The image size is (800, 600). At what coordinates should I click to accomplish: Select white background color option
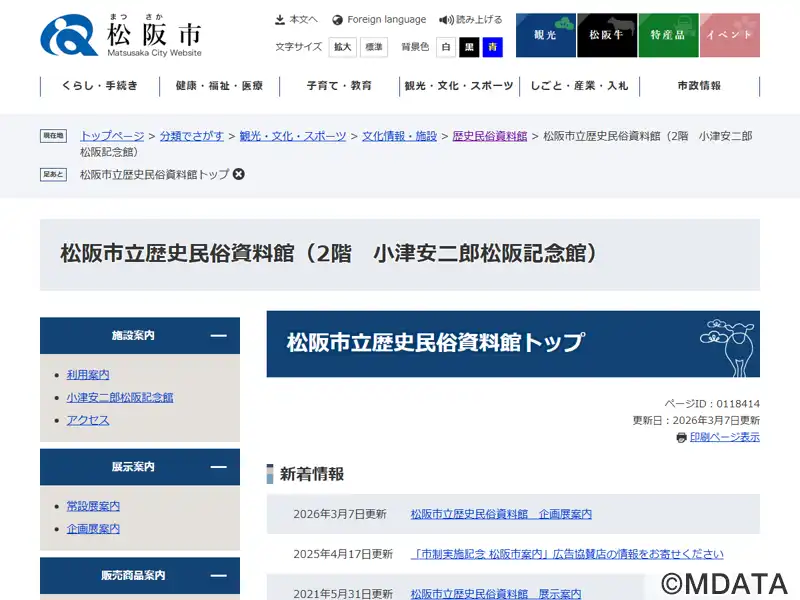coord(446,47)
